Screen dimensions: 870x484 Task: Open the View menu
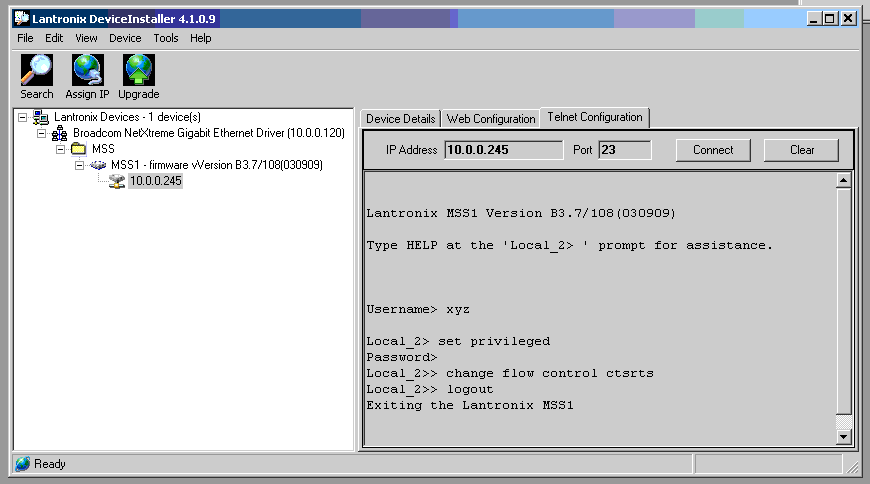click(x=86, y=38)
